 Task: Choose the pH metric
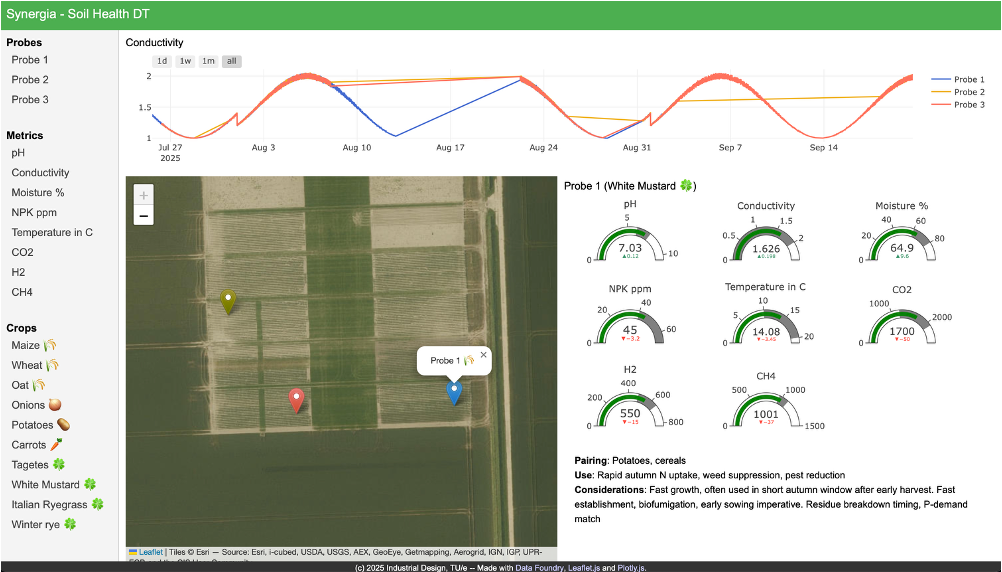pos(18,153)
